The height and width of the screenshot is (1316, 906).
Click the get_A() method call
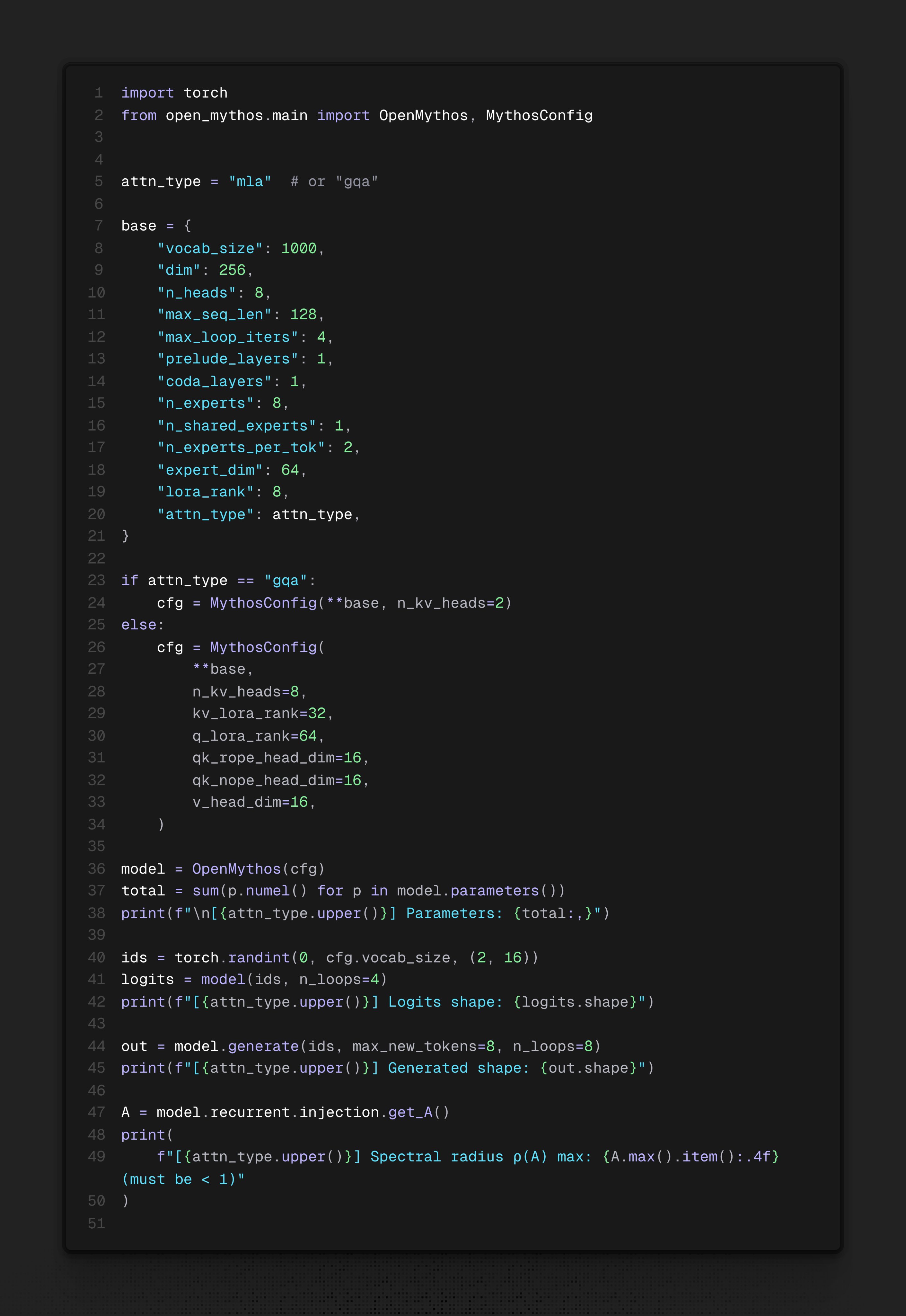click(418, 1112)
